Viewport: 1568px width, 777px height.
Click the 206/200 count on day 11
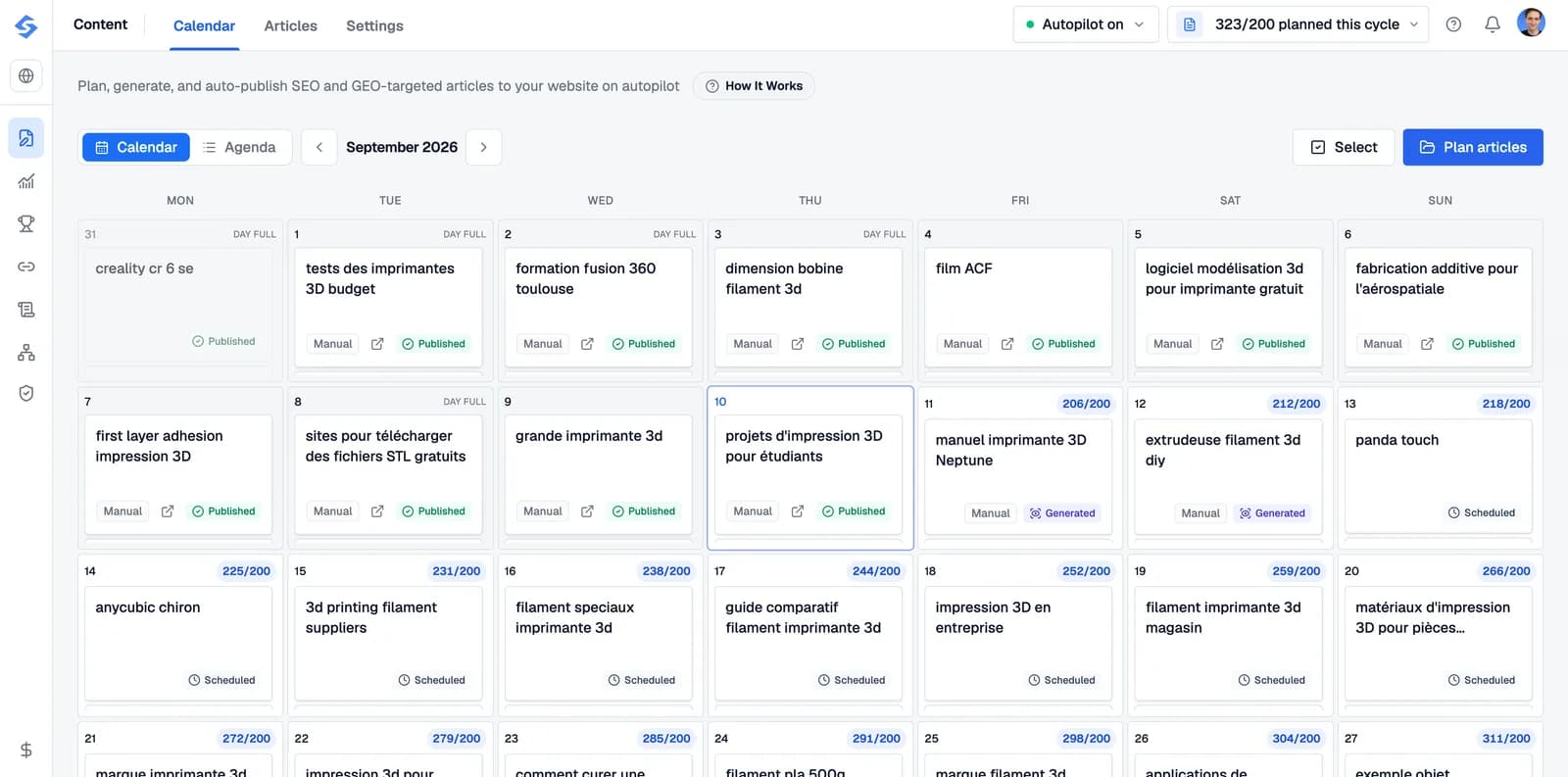coord(1086,404)
